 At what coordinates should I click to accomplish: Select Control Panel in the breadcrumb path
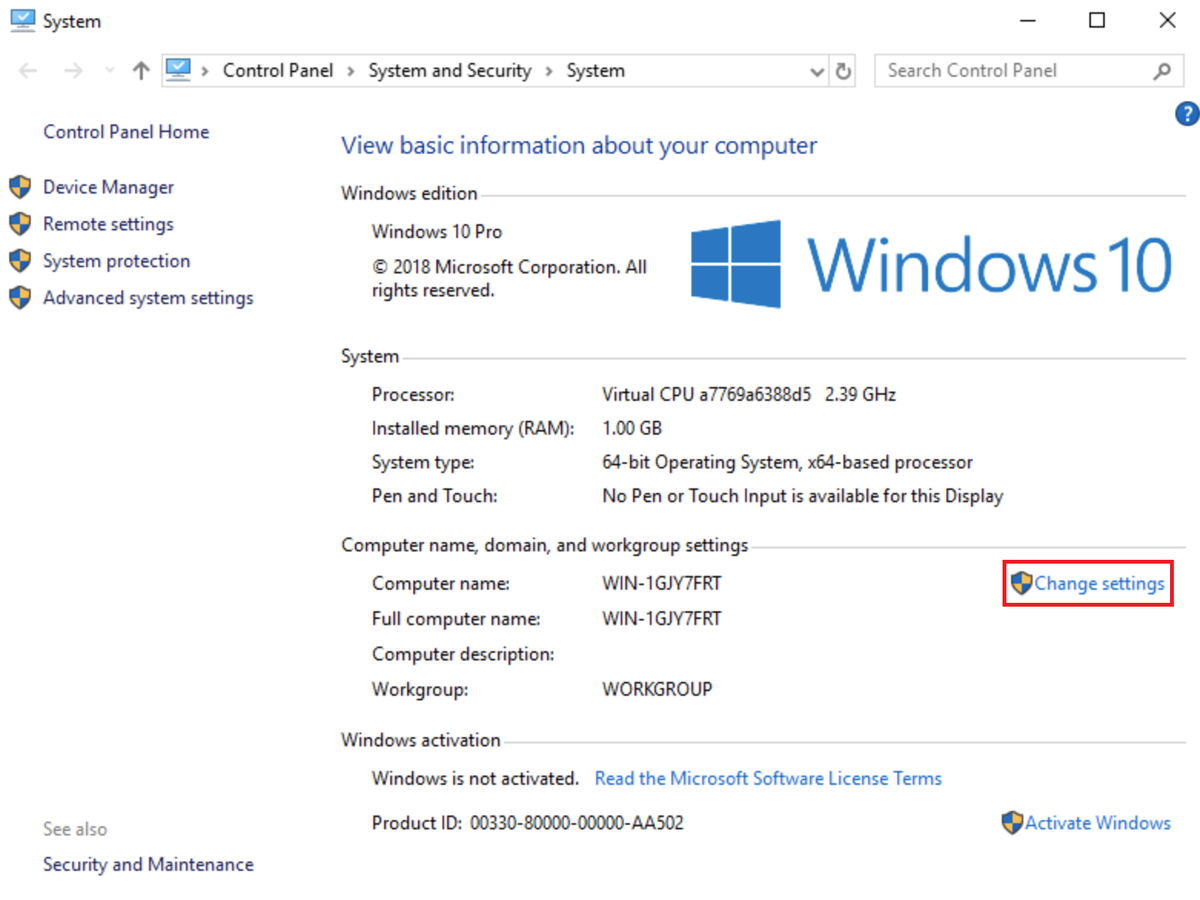(278, 71)
